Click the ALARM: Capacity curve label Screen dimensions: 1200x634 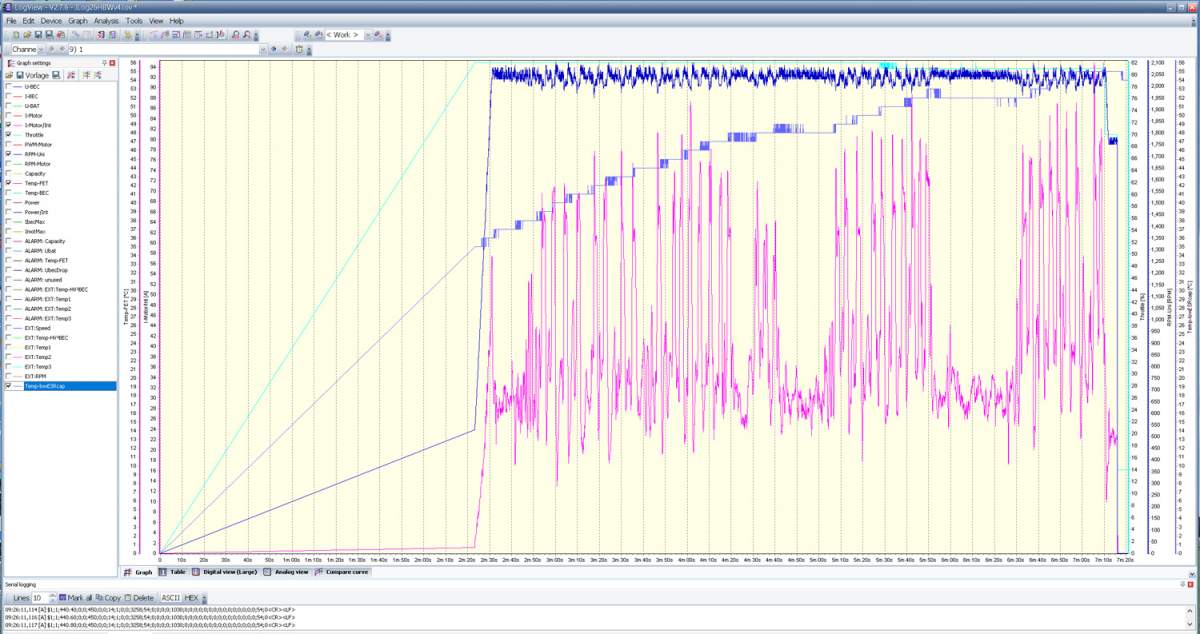(x=45, y=241)
